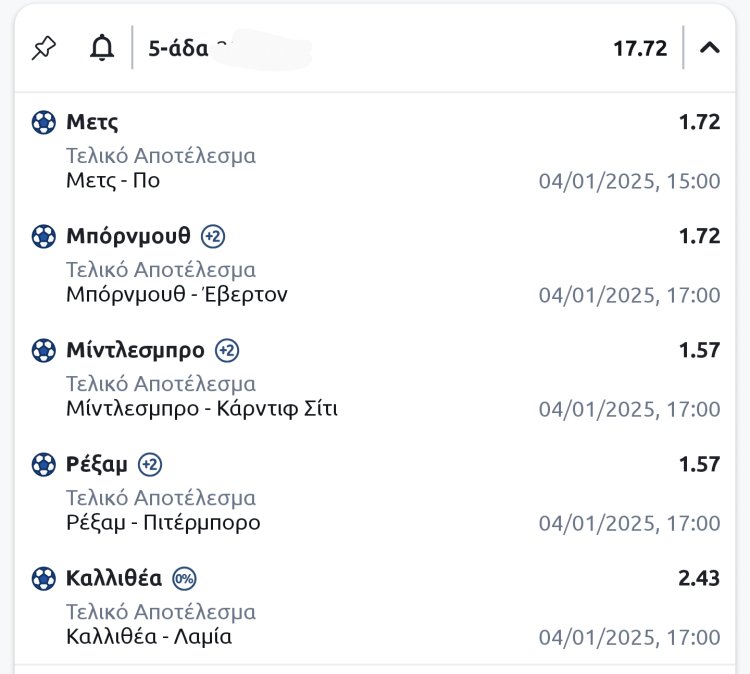Viewport: 750px width, 674px height.
Task: Open the Μίντλεσμπρο - Κάρντιφ Σίτι match
Action: coord(202,409)
